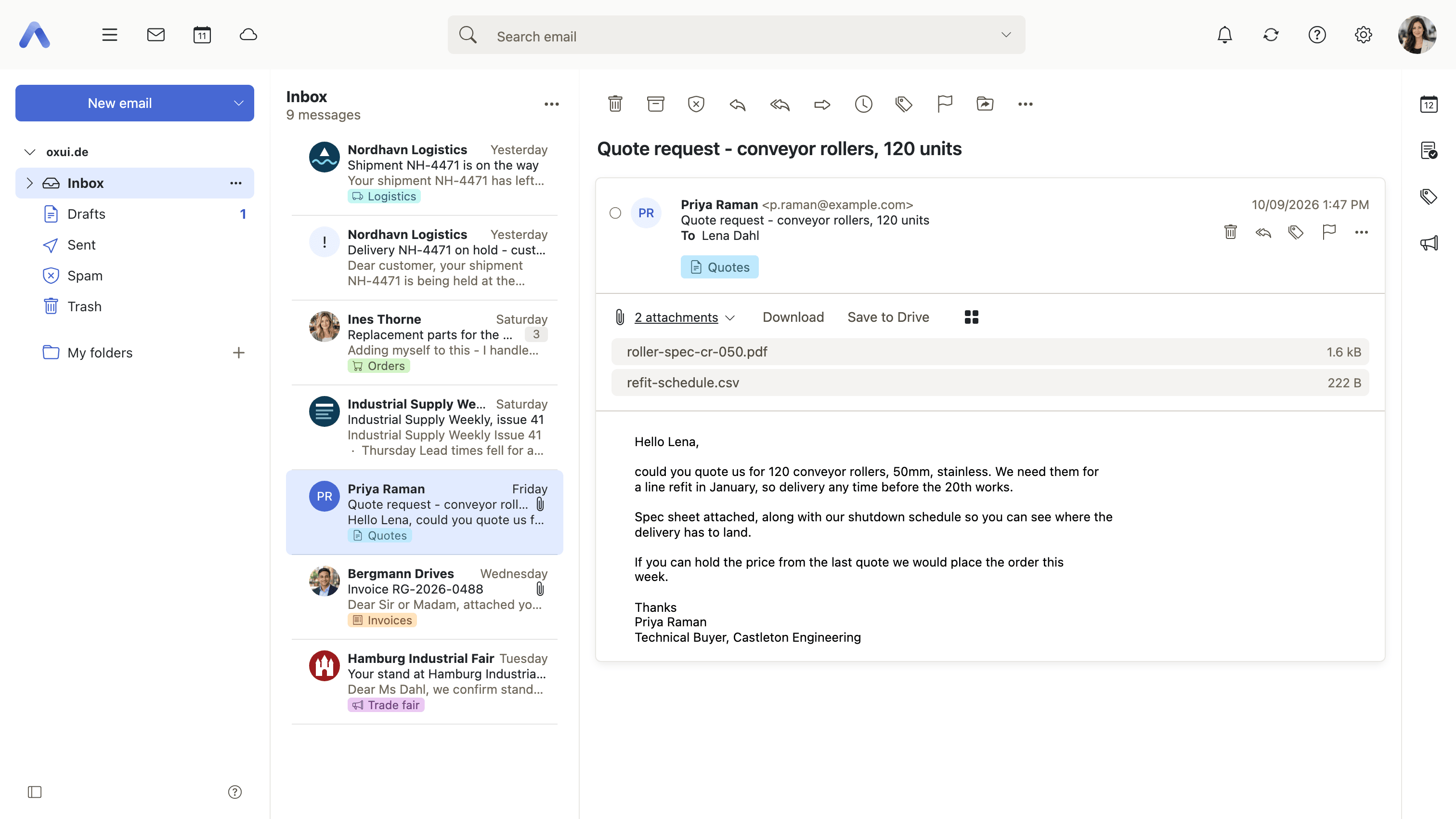Open settings gear in the header
This screenshot has height=819, width=1456.
click(x=1363, y=35)
